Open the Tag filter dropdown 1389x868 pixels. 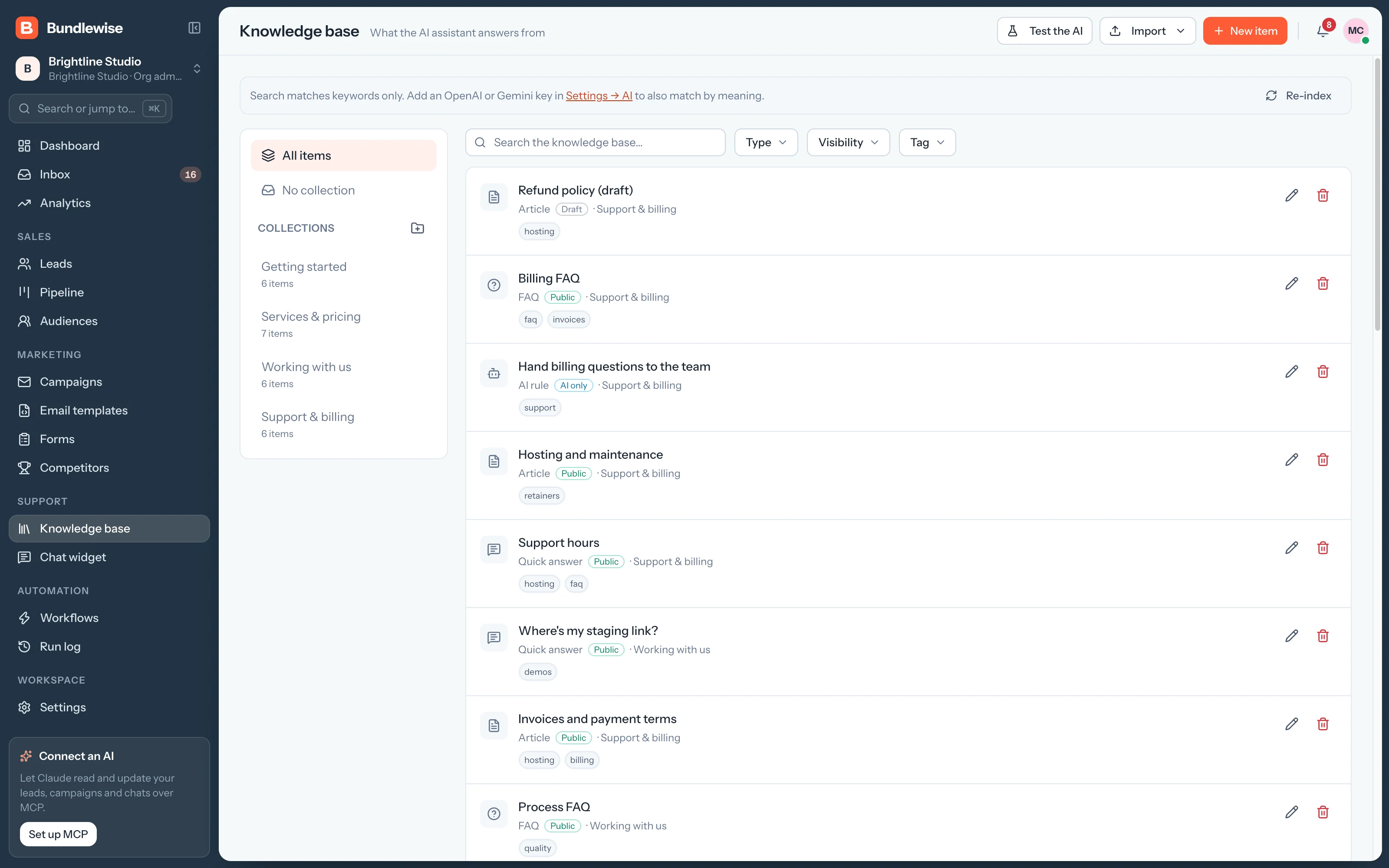(x=927, y=142)
